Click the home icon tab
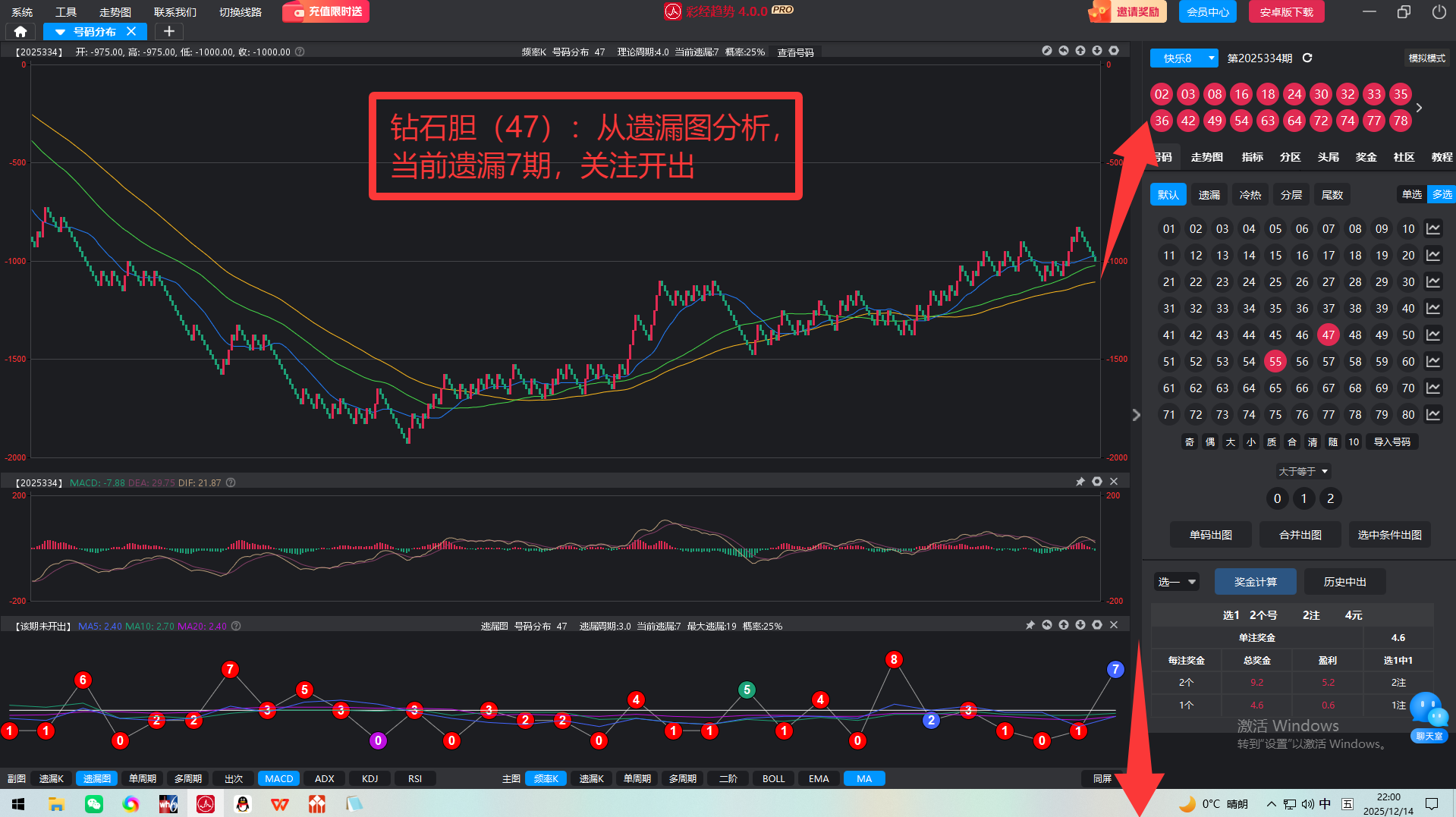The width and height of the screenshot is (1456, 817). point(20,31)
